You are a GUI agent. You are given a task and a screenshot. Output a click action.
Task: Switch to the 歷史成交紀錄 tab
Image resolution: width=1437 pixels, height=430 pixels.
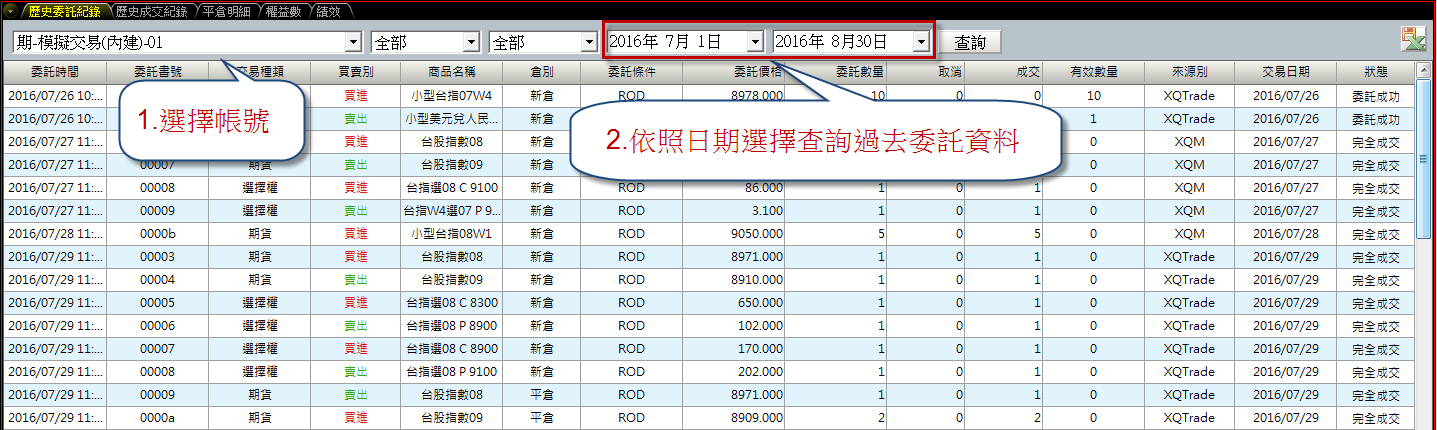(x=151, y=11)
